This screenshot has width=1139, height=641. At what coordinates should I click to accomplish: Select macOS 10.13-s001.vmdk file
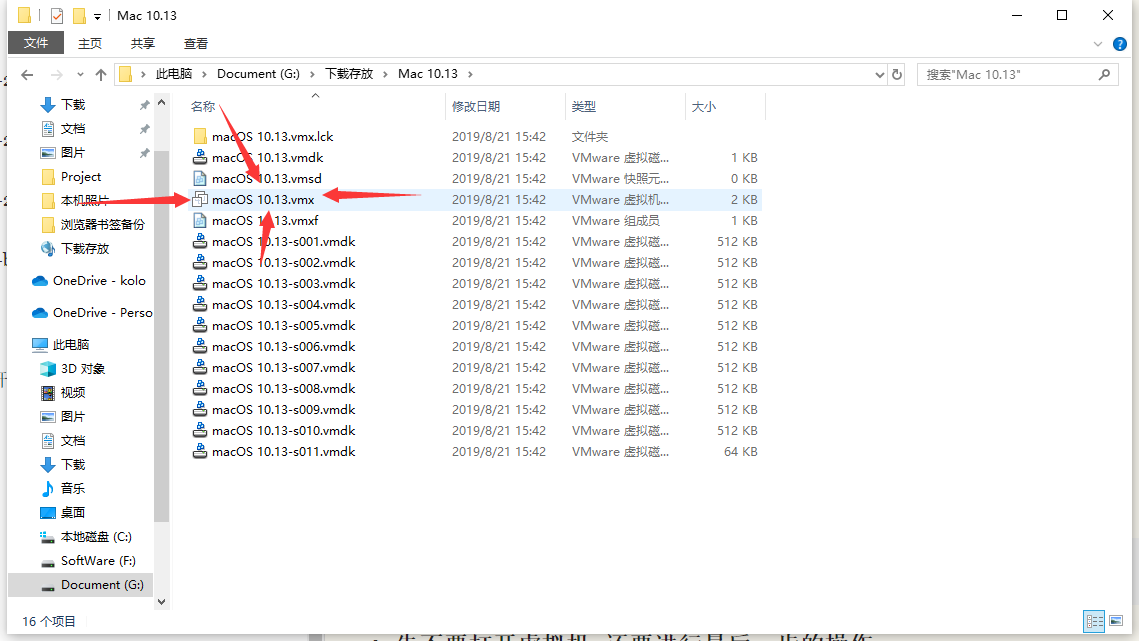(283, 242)
